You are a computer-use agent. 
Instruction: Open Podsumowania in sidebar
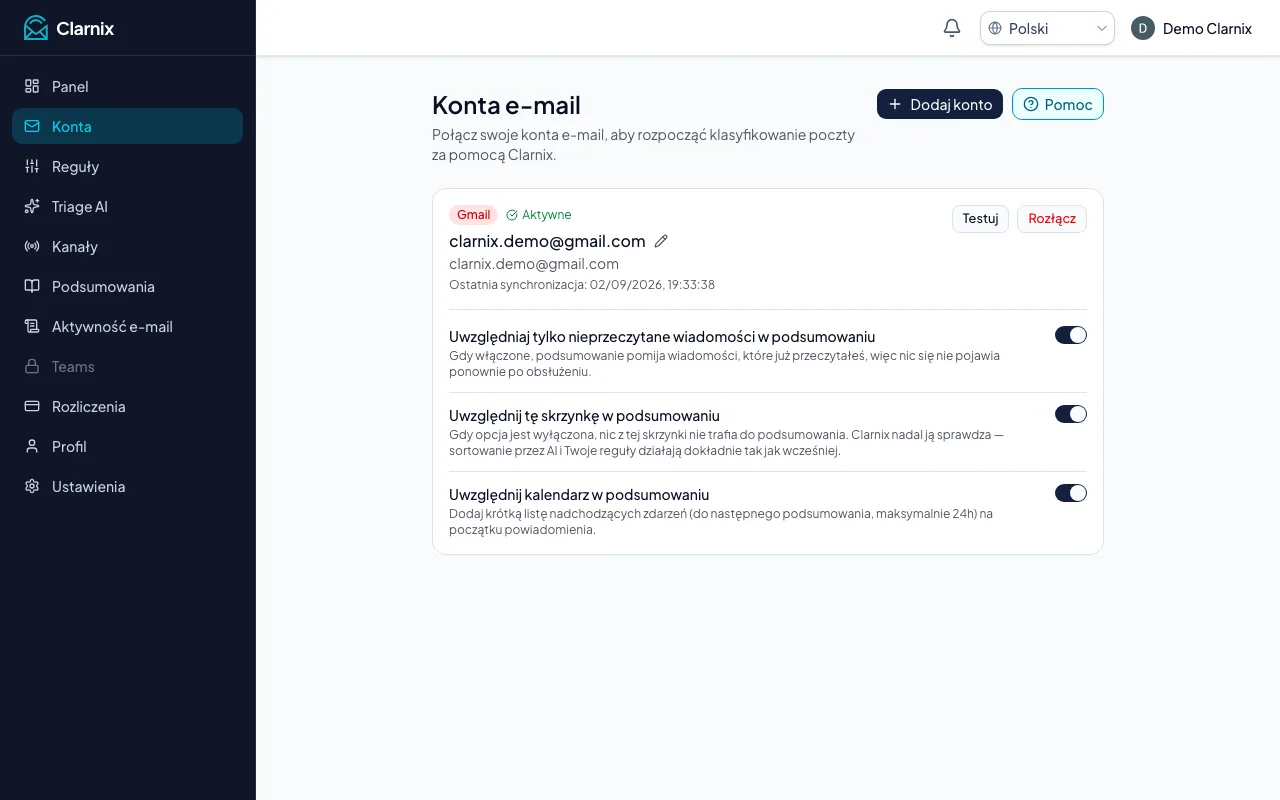(127, 286)
